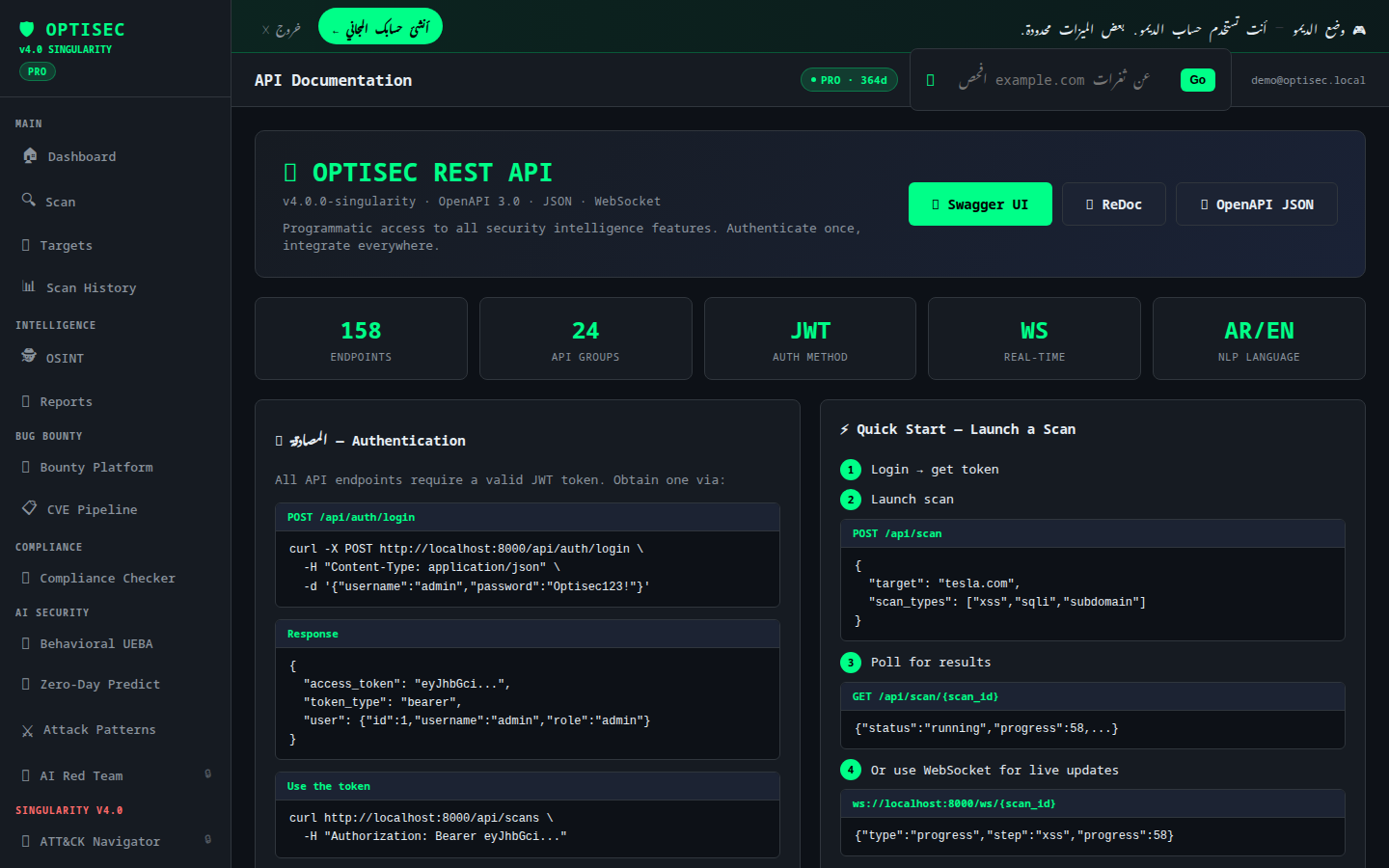The width and height of the screenshot is (1389, 868).
Task: Click the "target": "tesla.com" line
Action: pos(944,583)
